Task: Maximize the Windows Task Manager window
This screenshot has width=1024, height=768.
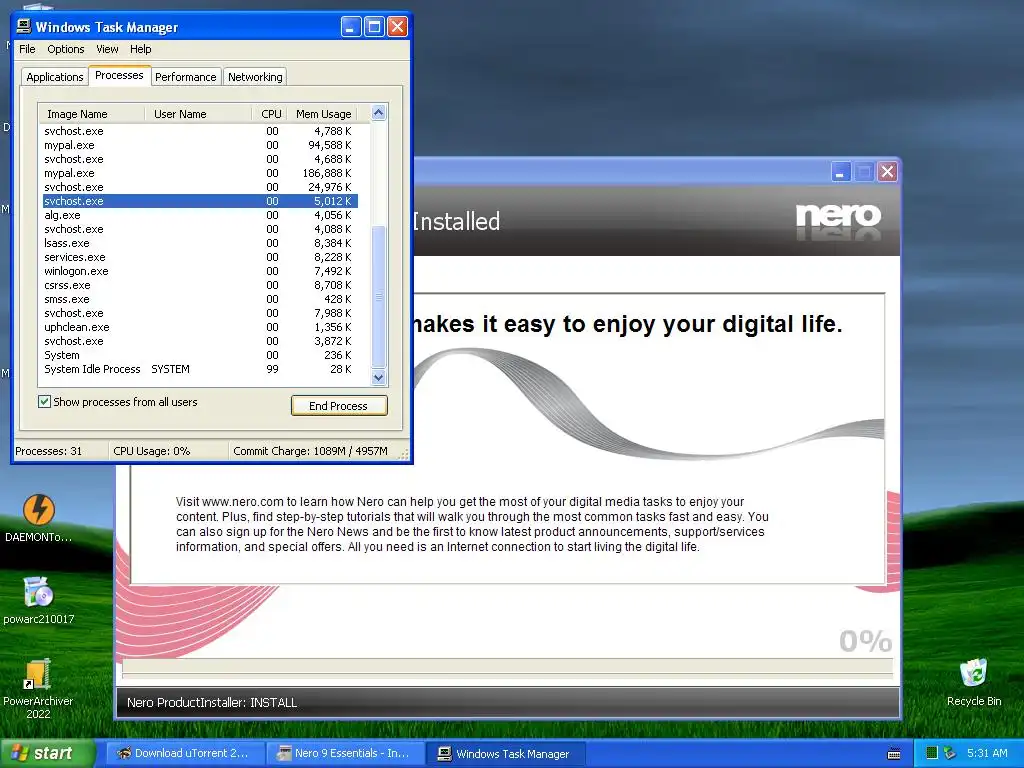Action: [x=374, y=27]
